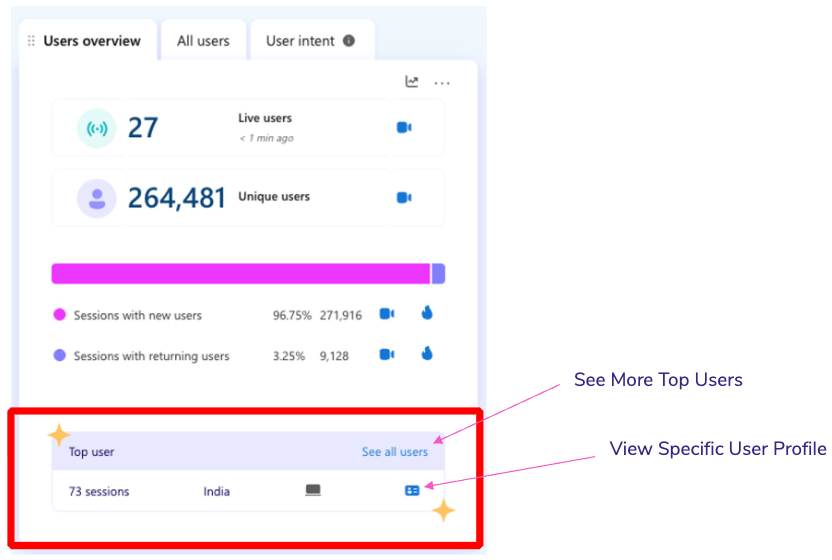Click the info icon beside User intent

pyautogui.click(x=349, y=41)
